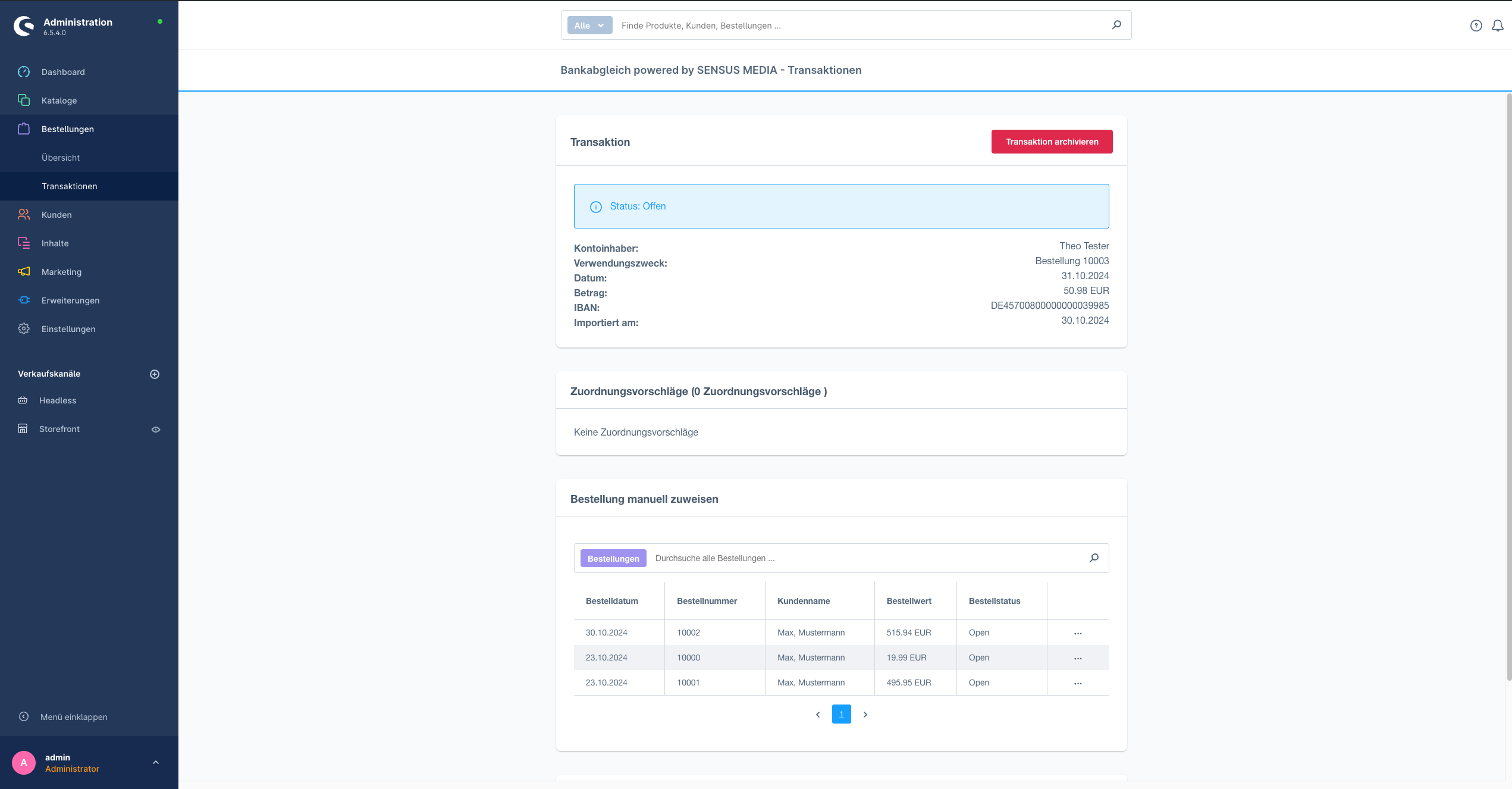The image size is (1512, 789).
Task: Click the Bestellungen sidebar icon
Action: pyautogui.click(x=24, y=129)
